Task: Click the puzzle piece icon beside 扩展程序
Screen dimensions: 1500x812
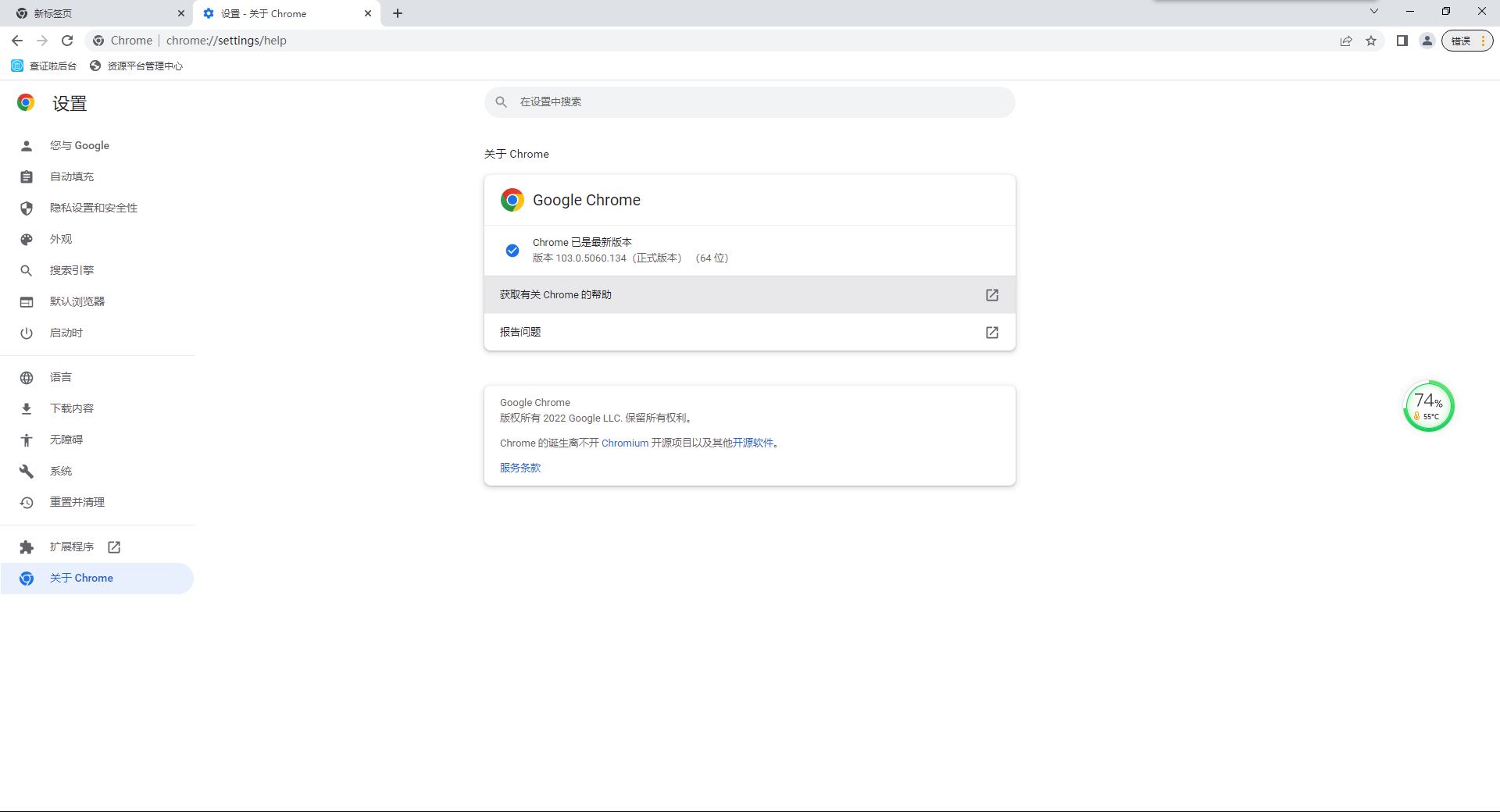Action: (x=27, y=547)
